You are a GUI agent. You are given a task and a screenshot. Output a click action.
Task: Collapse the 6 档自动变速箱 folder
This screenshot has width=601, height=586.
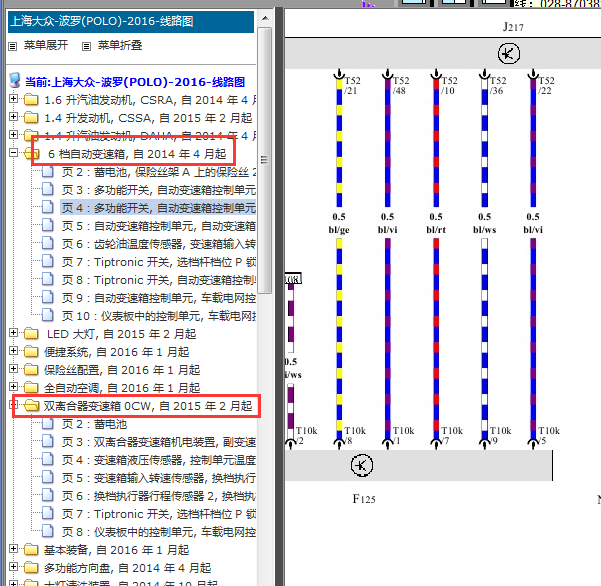pos(13,153)
